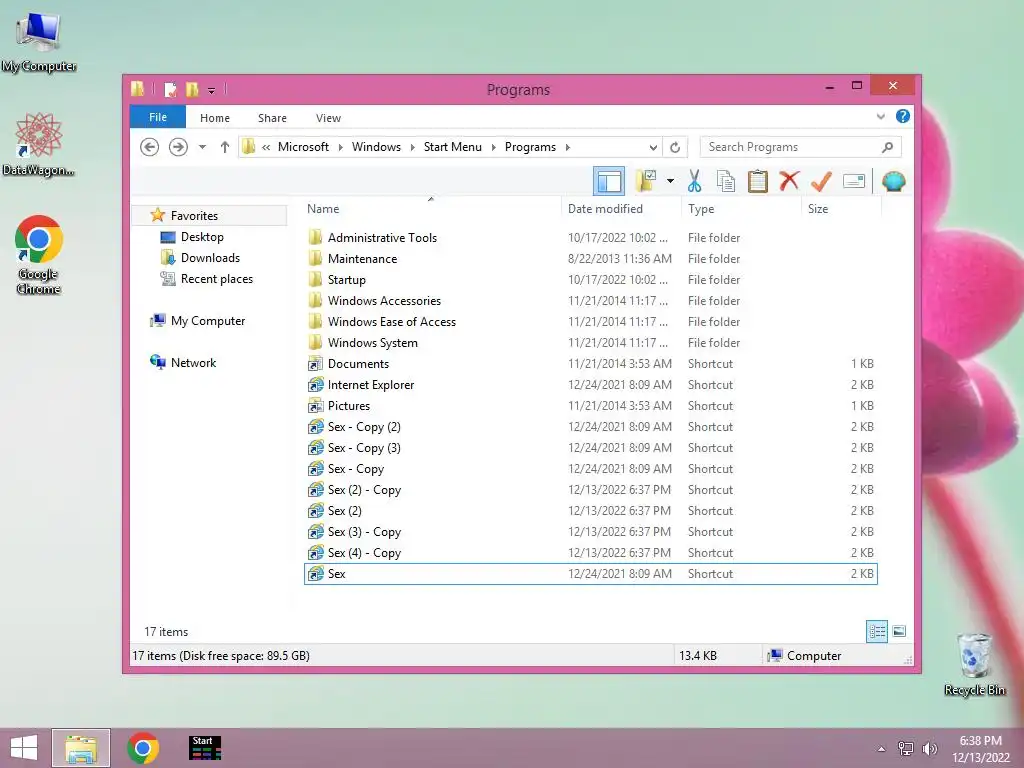The image size is (1024, 768).
Task: Click the search magnifier icon
Action: click(888, 147)
